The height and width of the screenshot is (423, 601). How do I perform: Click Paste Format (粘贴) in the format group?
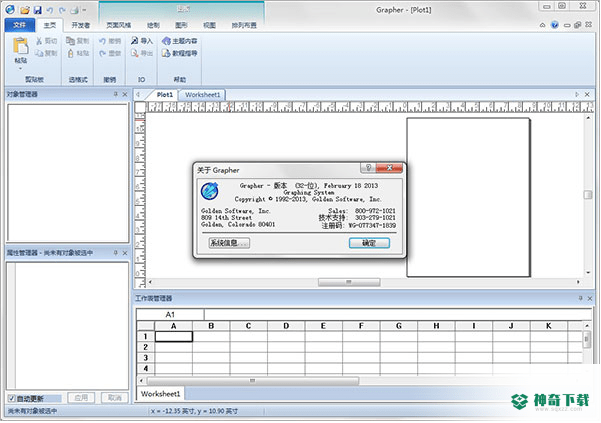(x=78, y=53)
